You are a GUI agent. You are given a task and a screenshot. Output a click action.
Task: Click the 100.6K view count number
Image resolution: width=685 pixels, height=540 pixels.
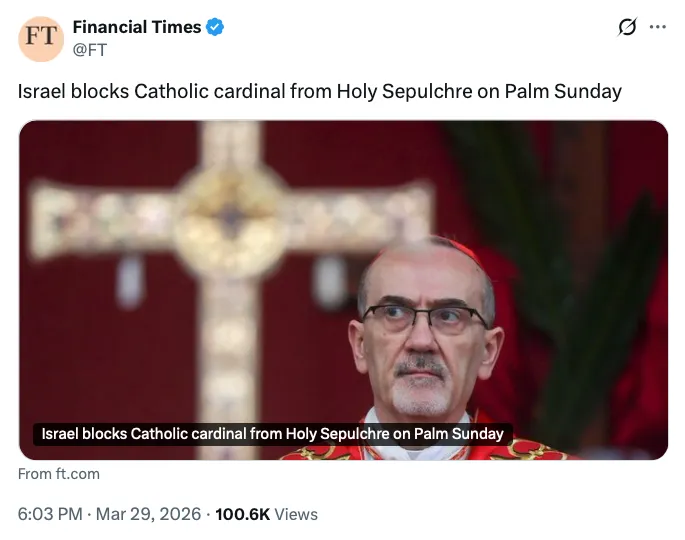point(242,515)
